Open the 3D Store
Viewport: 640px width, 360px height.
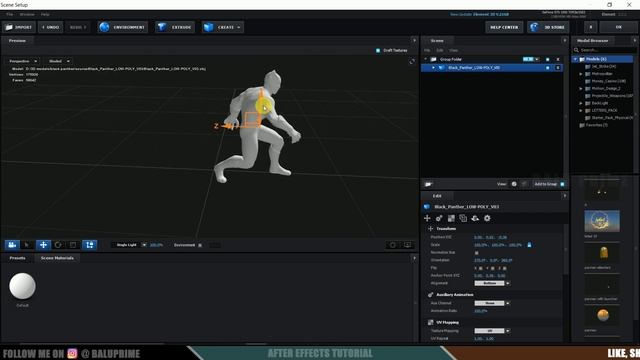click(x=548, y=27)
